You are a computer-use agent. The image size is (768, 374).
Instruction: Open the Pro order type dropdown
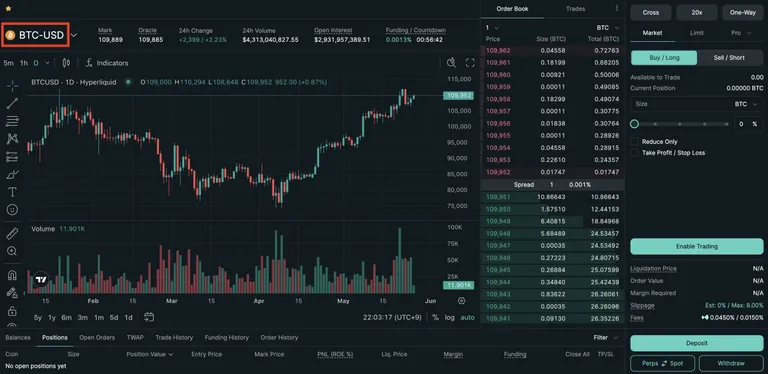[742, 33]
